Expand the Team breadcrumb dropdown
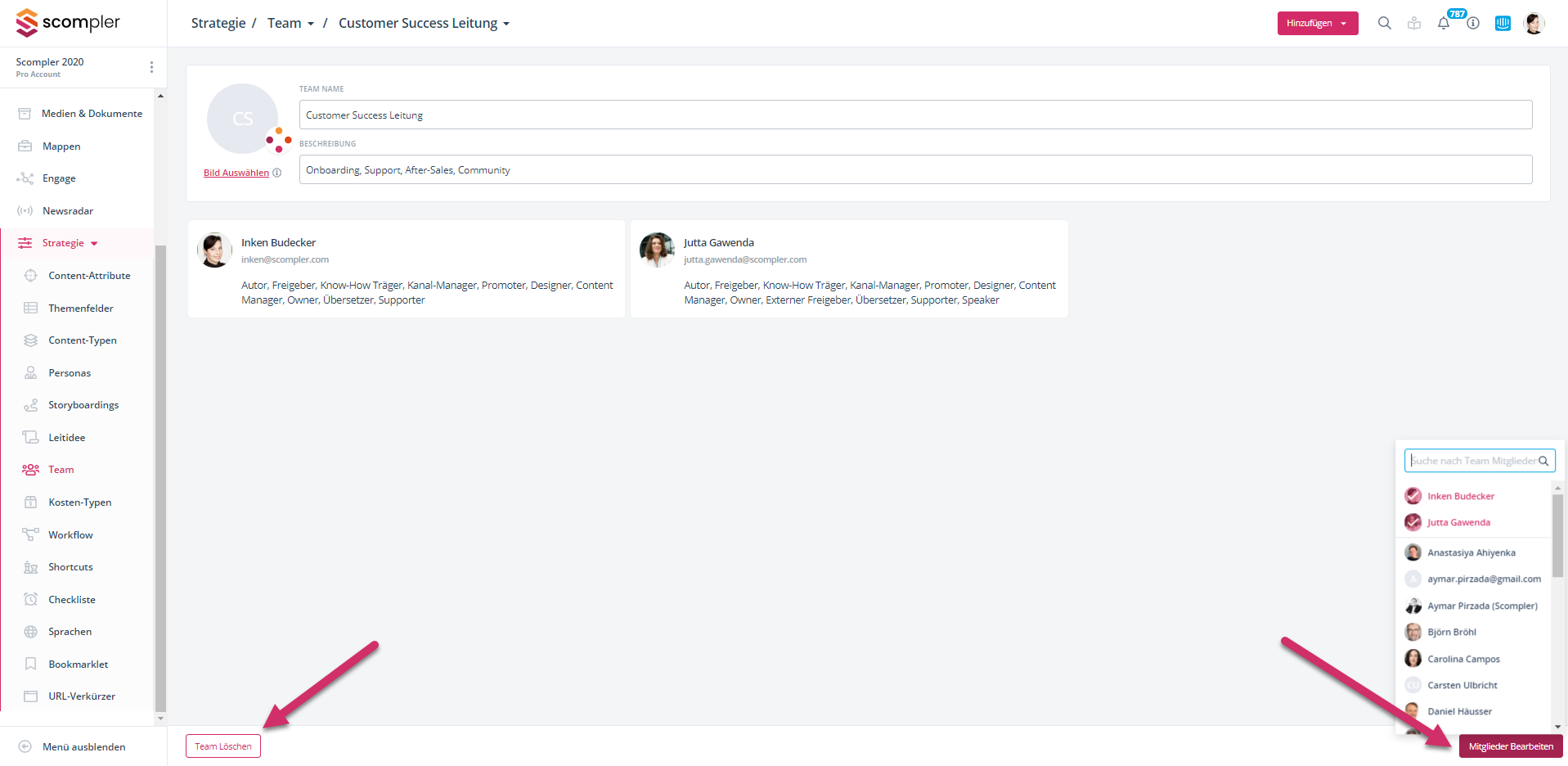The width and height of the screenshot is (1568, 766). coord(290,23)
